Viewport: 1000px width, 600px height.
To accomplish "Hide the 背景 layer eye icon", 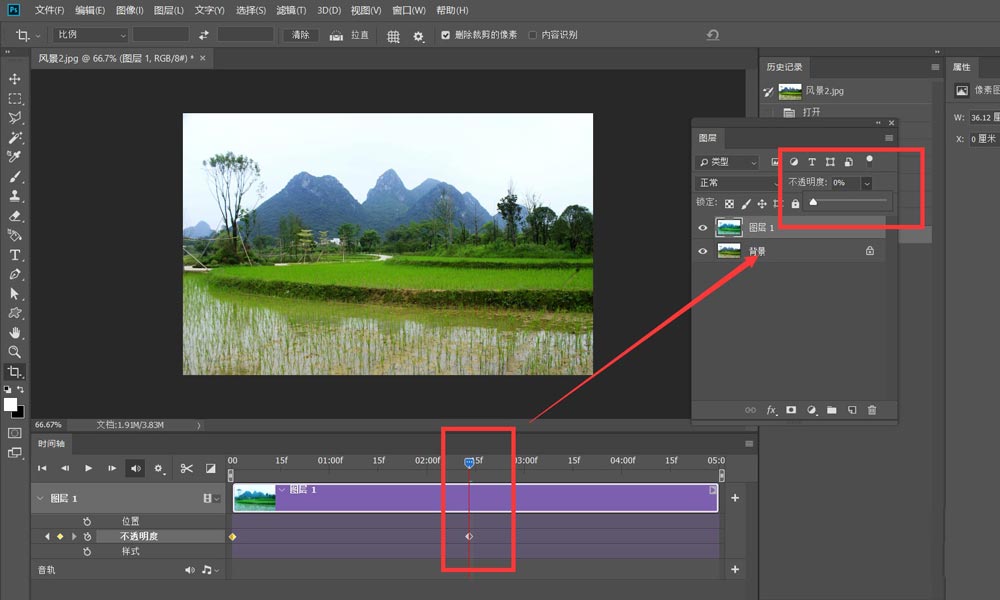I will tap(703, 251).
